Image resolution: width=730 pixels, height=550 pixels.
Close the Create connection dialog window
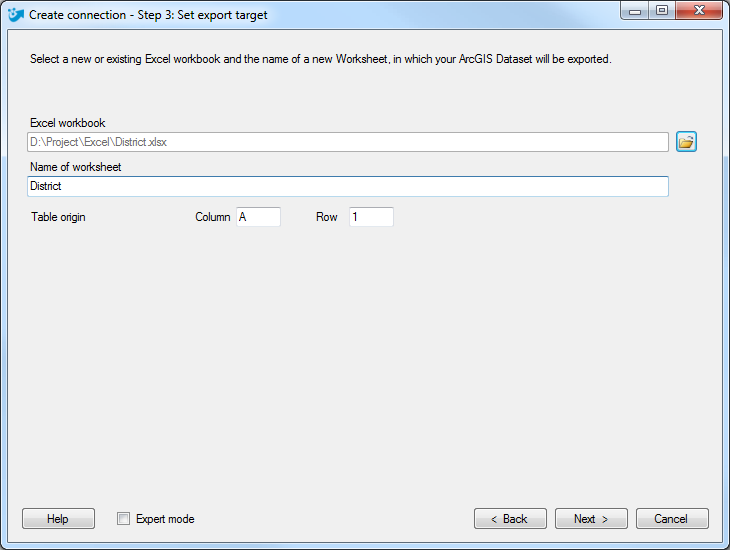click(x=699, y=11)
